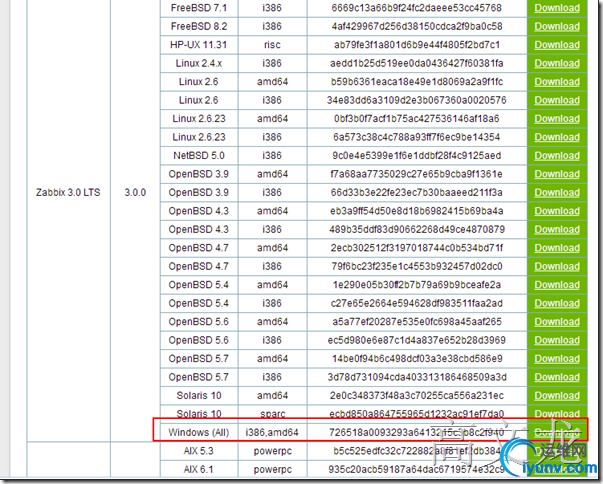Viewport: 603px width, 484px height.
Task: Download the NetBSD 5.0 i386 agent
Action: pos(557,156)
